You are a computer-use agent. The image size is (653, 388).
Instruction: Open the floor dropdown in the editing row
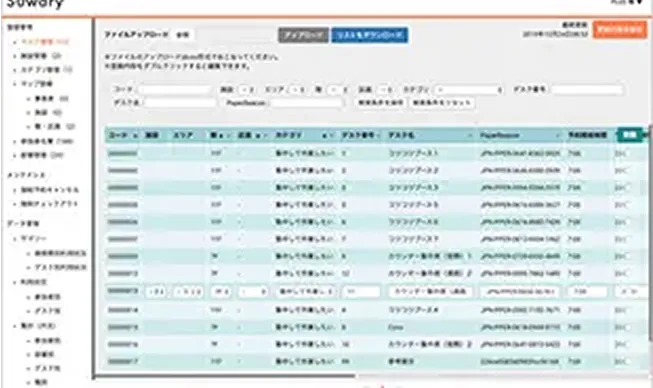pos(221,292)
